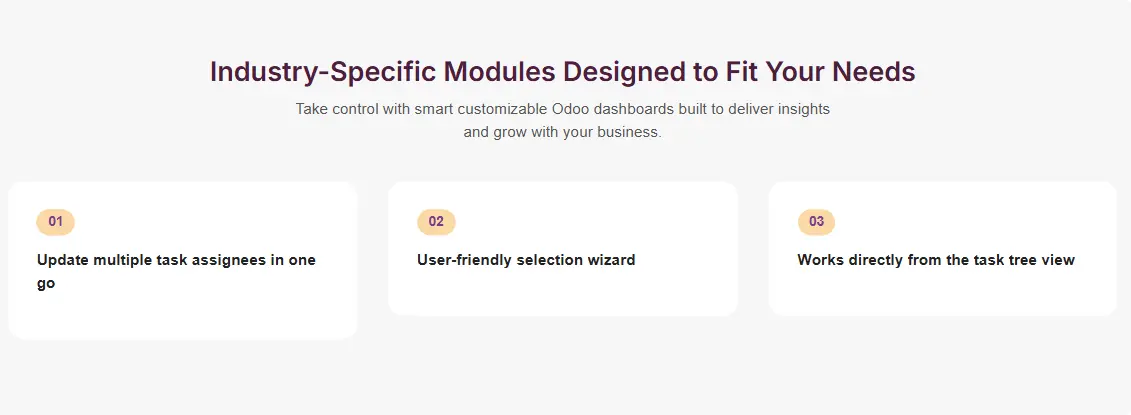Select "Update multiple task assignees" card title
Viewport: 1131px width, 415px height.
pyautogui.click(x=176, y=261)
